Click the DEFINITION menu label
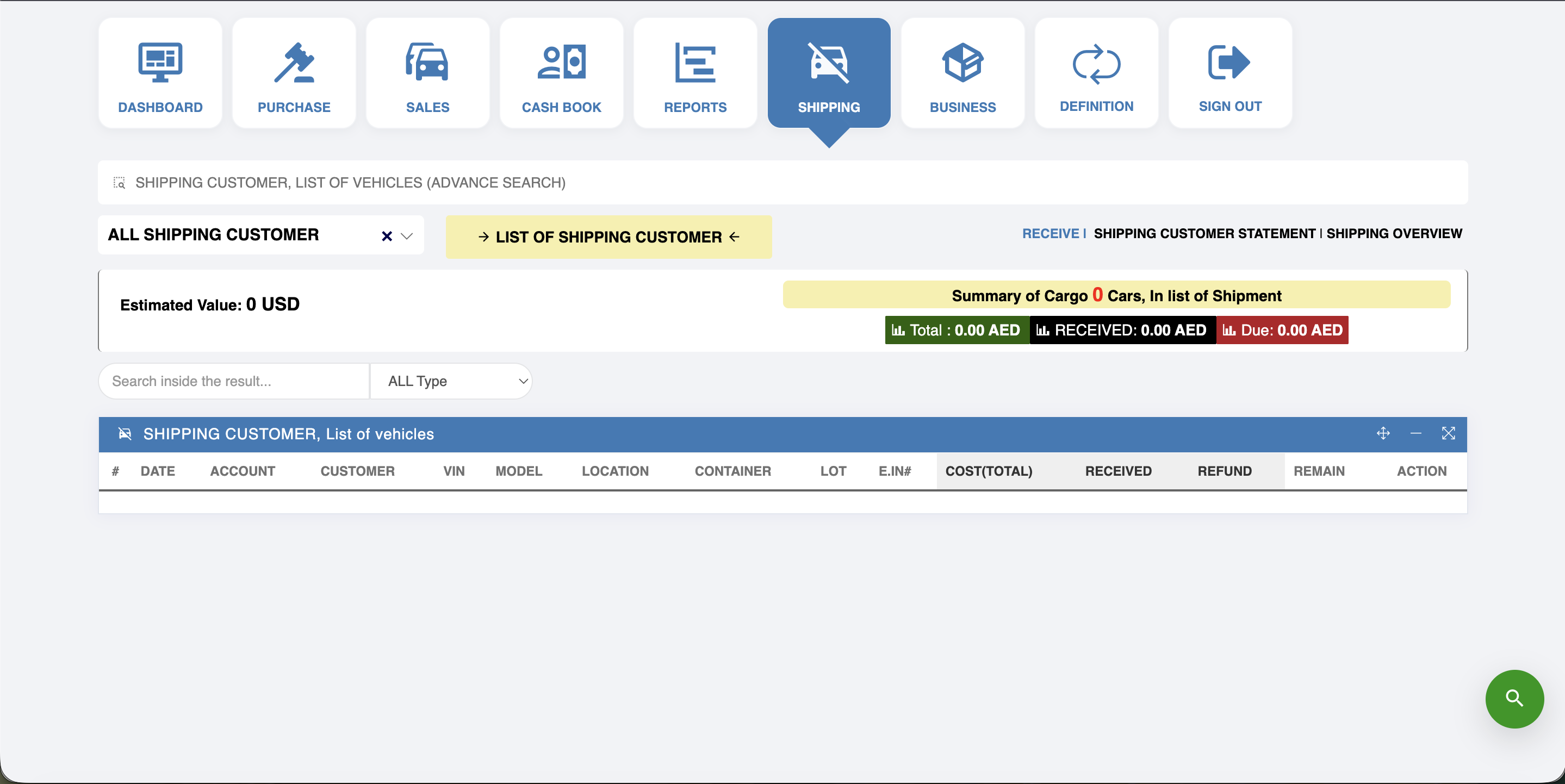This screenshot has height=784, width=1565. click(1096, 106)
